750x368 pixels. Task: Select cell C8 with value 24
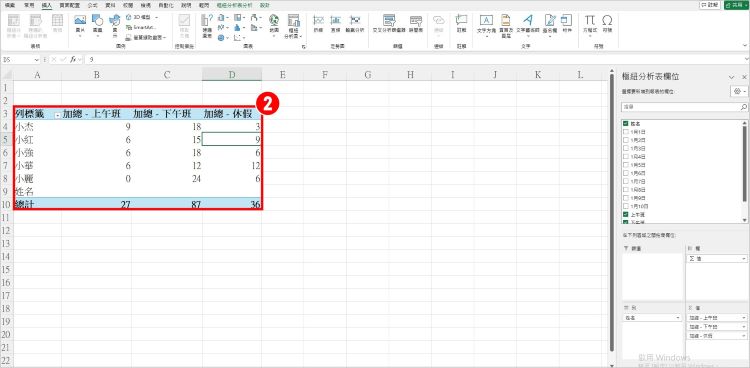pyautogui.click(x=166, y=178)
